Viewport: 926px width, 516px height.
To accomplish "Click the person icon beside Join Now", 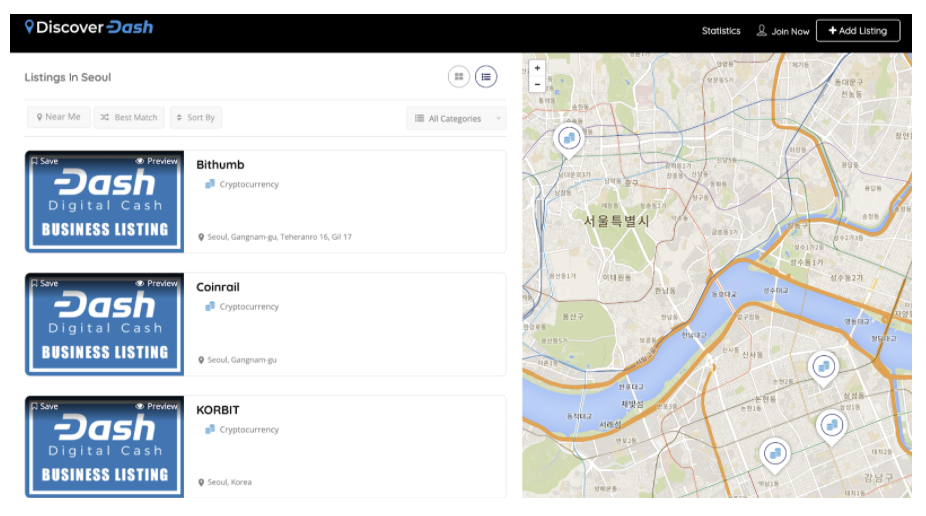I will coord(761,31).
